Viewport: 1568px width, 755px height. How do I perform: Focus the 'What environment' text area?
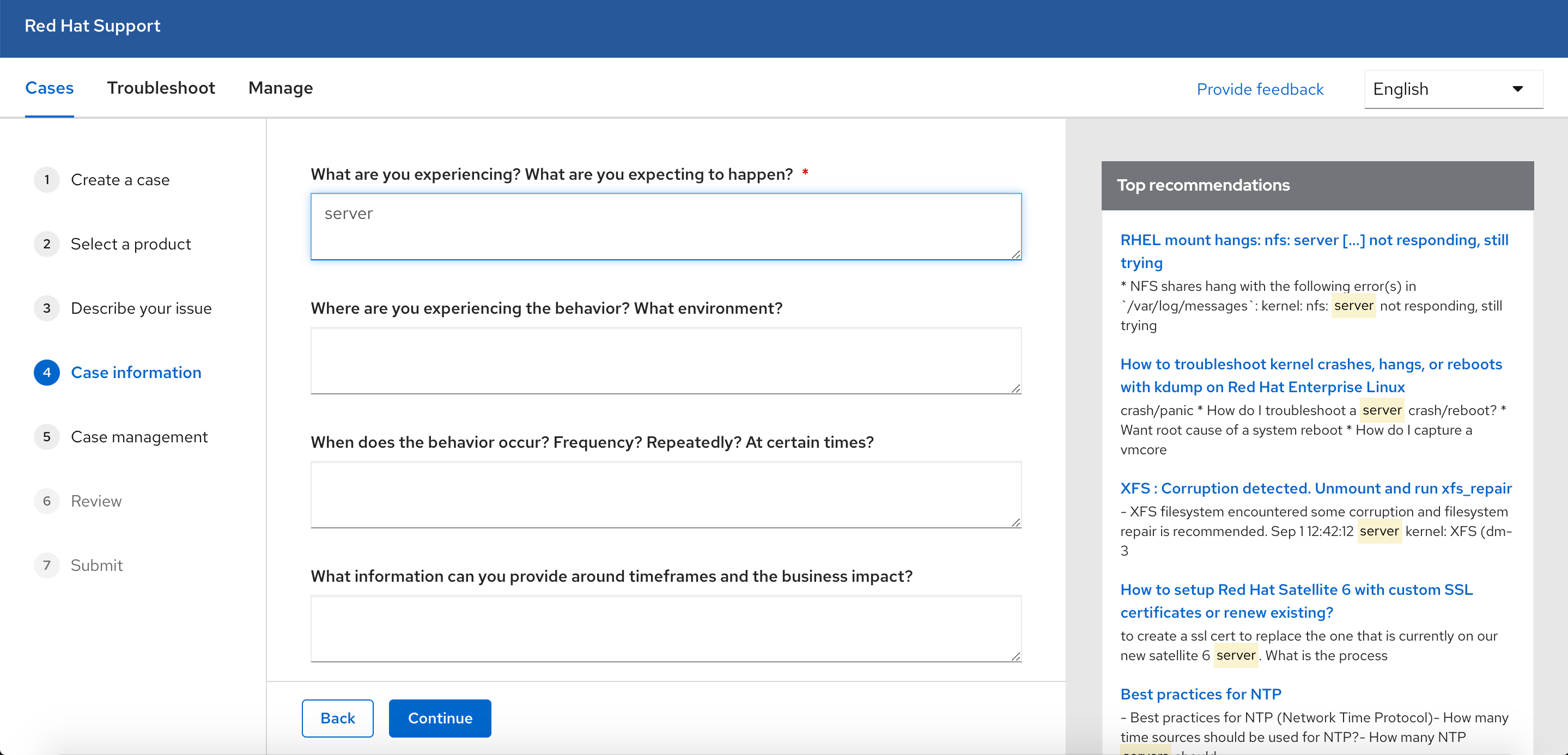(x=665, y=360)
